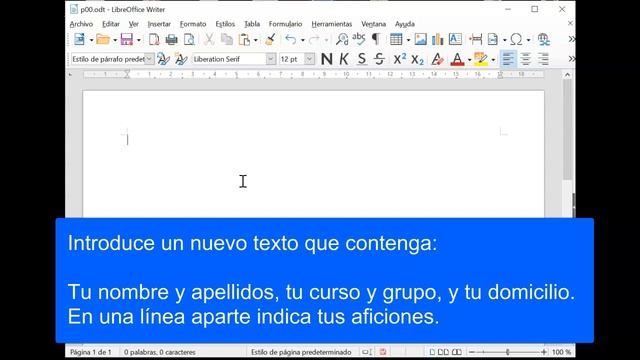Open the Insertar menu
The height and width of the screenshot is (360, 640).
point(159,24)
